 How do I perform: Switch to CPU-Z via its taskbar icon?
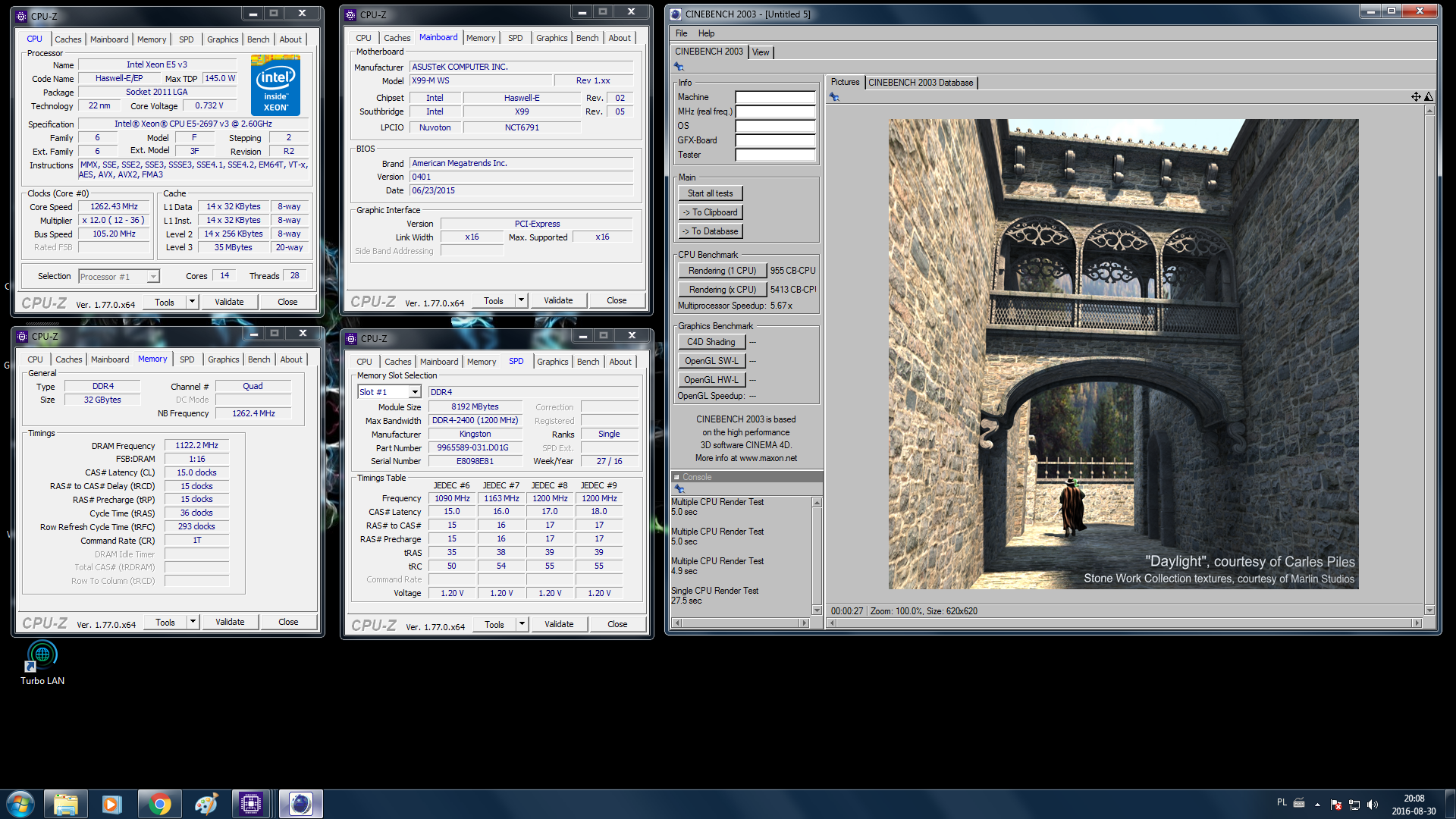(x=252, y=804)
